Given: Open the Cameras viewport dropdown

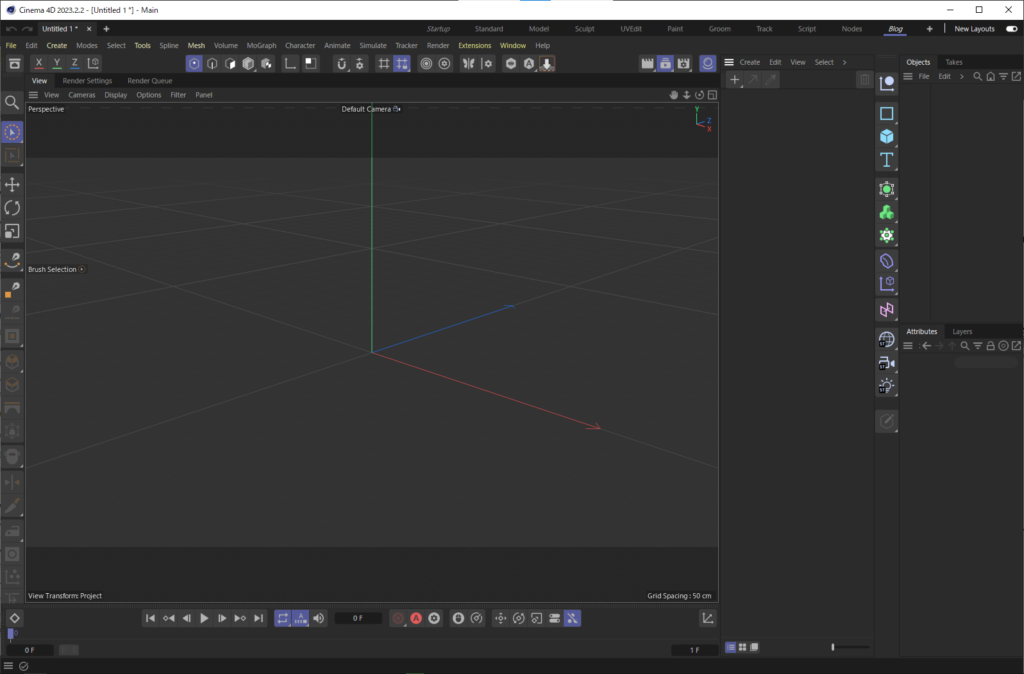Looking at the screenshot, I should (x=81, y=94).
